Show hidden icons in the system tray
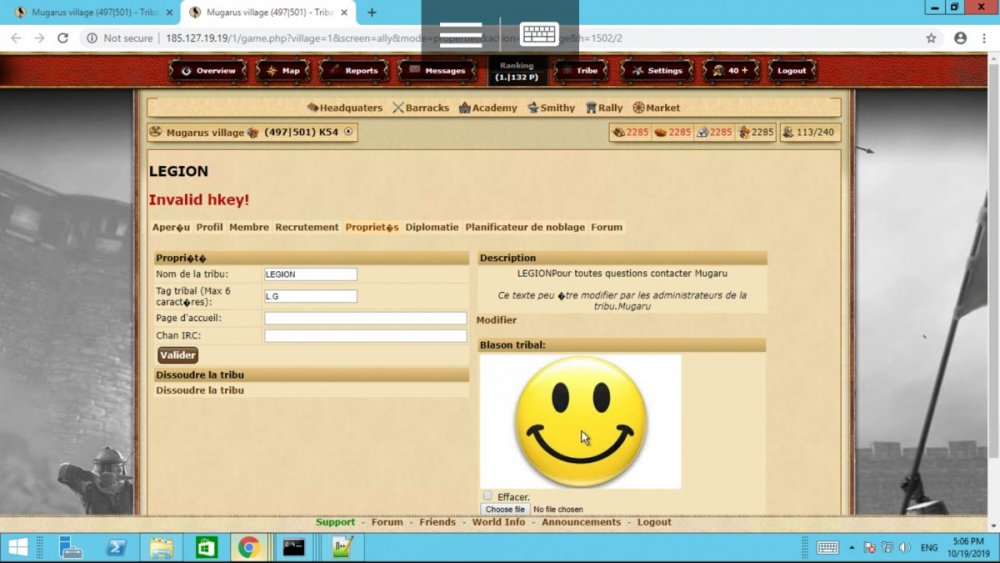The width and height of the screenshot is (1000, 563). (853, 548)
